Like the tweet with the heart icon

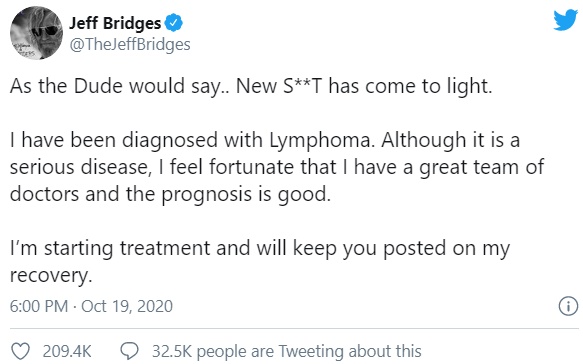pyautogui.click(x=20, y=351)
